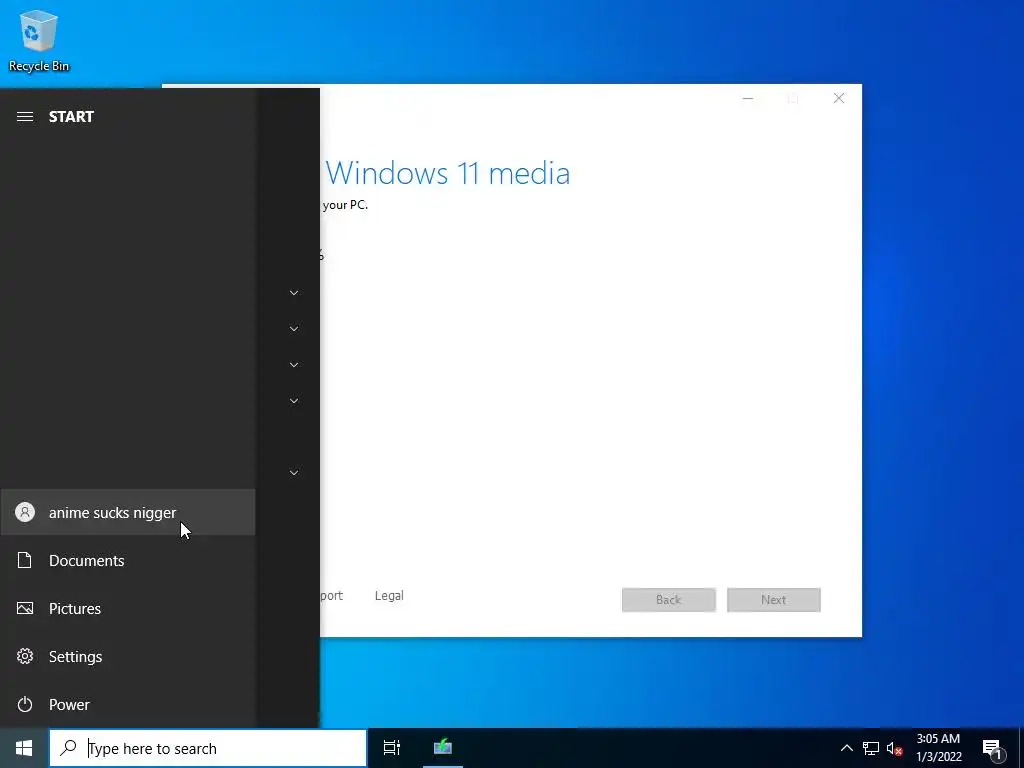Expand the topmost chevron in Start list
1024x768 pixels.
pyautogui.click(x=294, y=293)
